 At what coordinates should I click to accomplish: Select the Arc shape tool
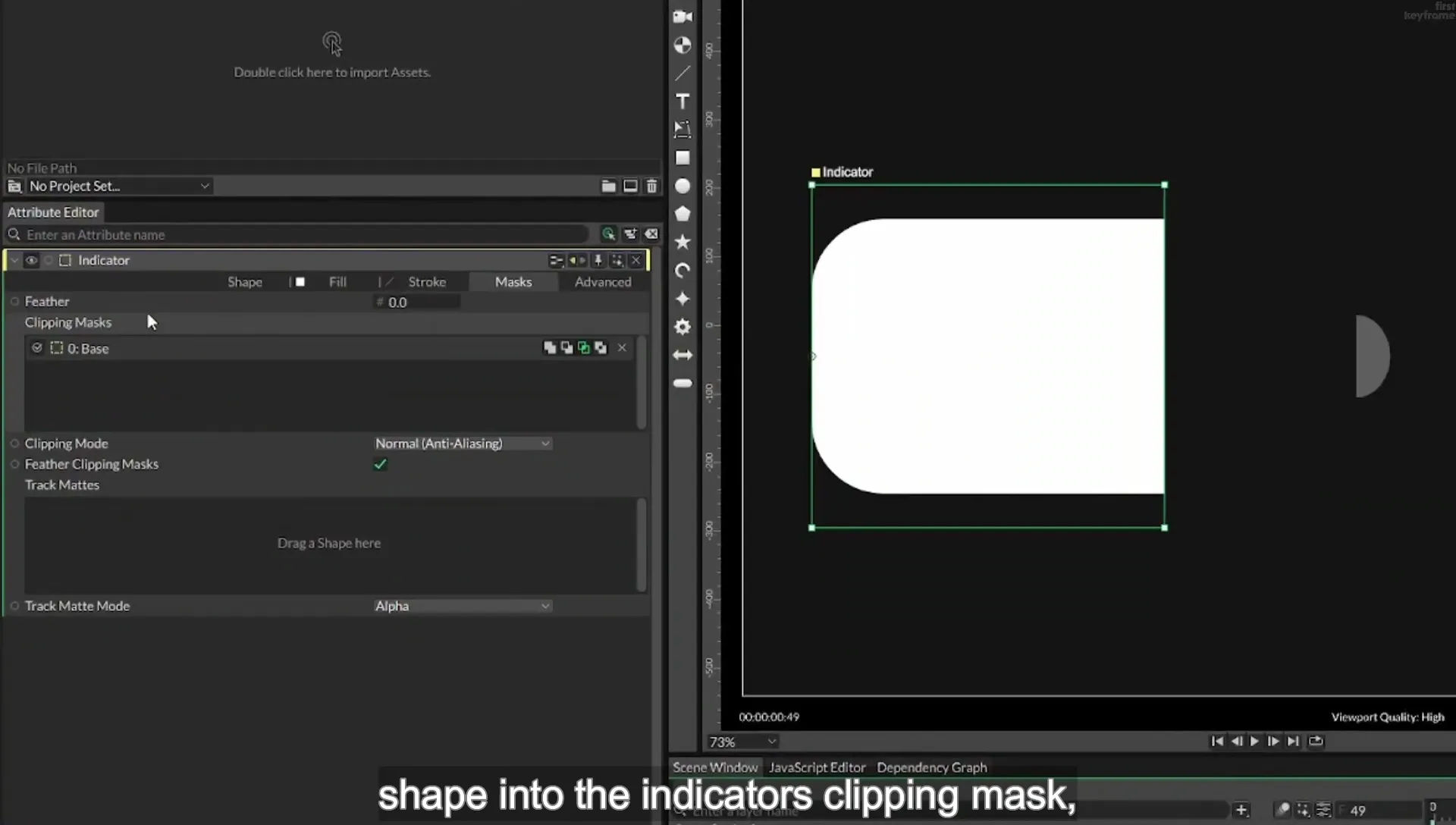682,271
